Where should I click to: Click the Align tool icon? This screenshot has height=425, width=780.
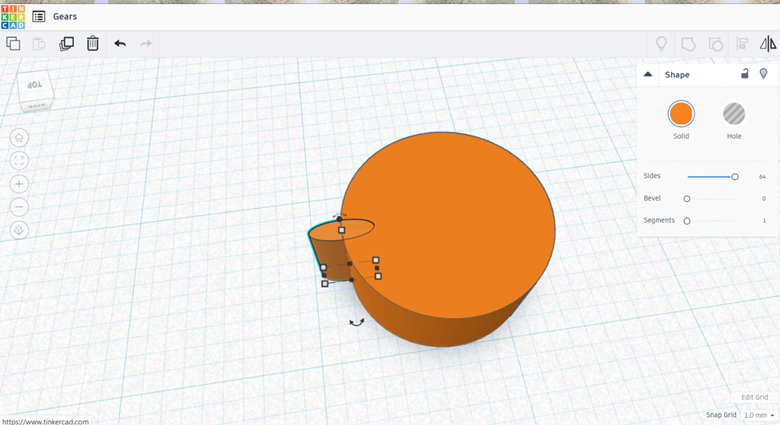point(742,44)
